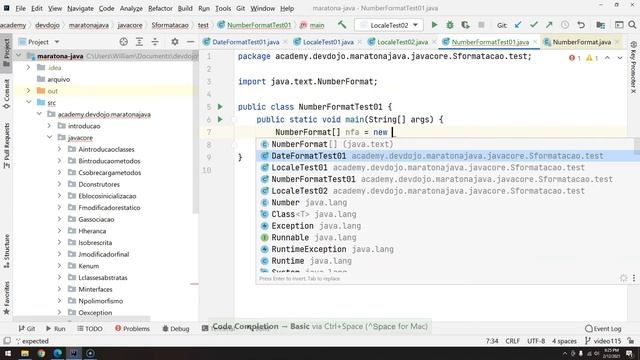
Task: Change CRLF line separator in status bar
Action: tap(512, 341)
